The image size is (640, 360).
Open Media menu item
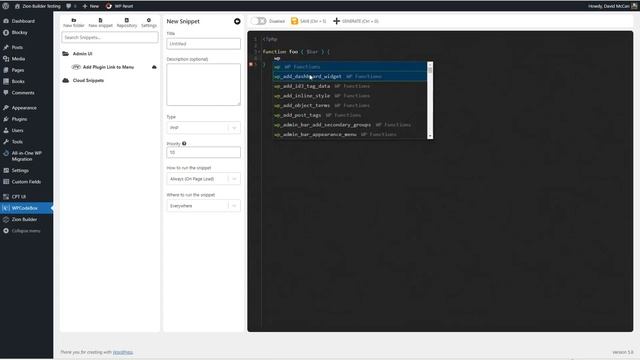pyautogui.click(x=18, y=59)
